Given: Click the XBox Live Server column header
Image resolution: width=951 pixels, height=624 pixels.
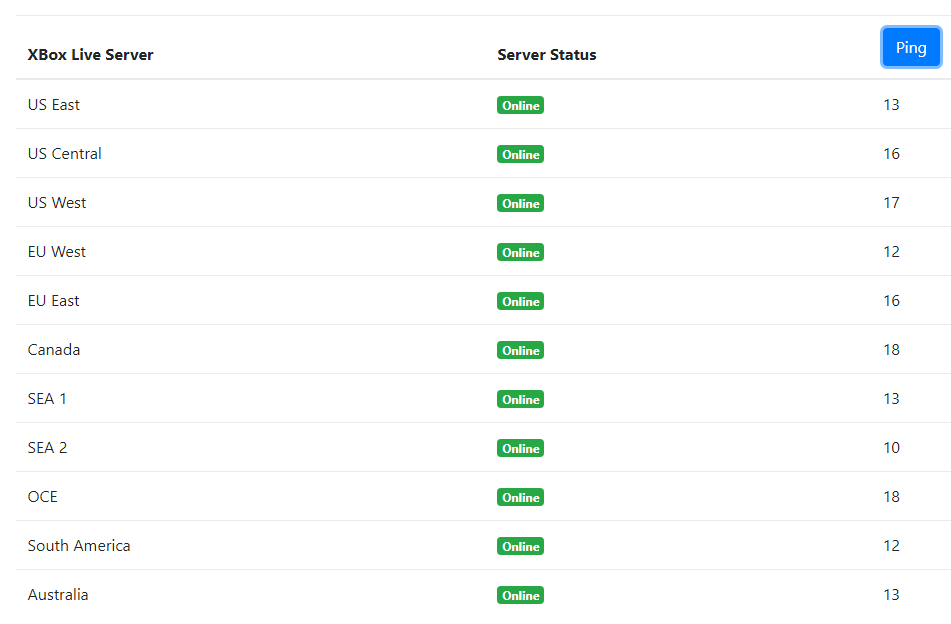Looking at the screenshot, I should coord(91,55).
